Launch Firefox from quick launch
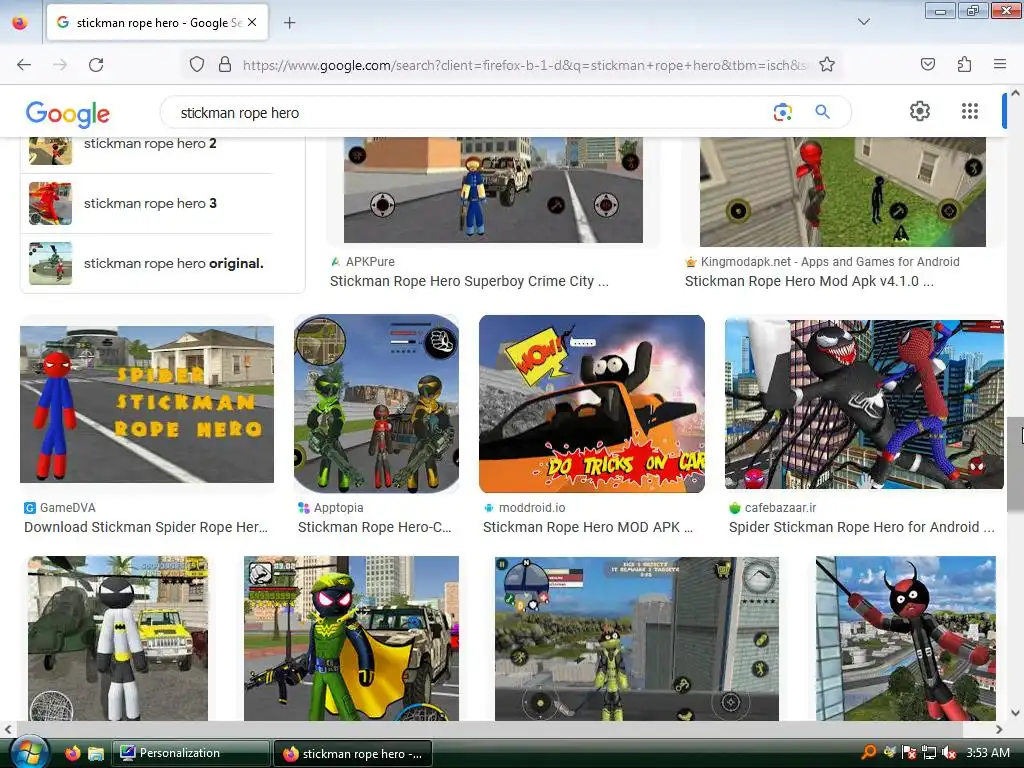 pyautogui.click(x=72, y=753)
